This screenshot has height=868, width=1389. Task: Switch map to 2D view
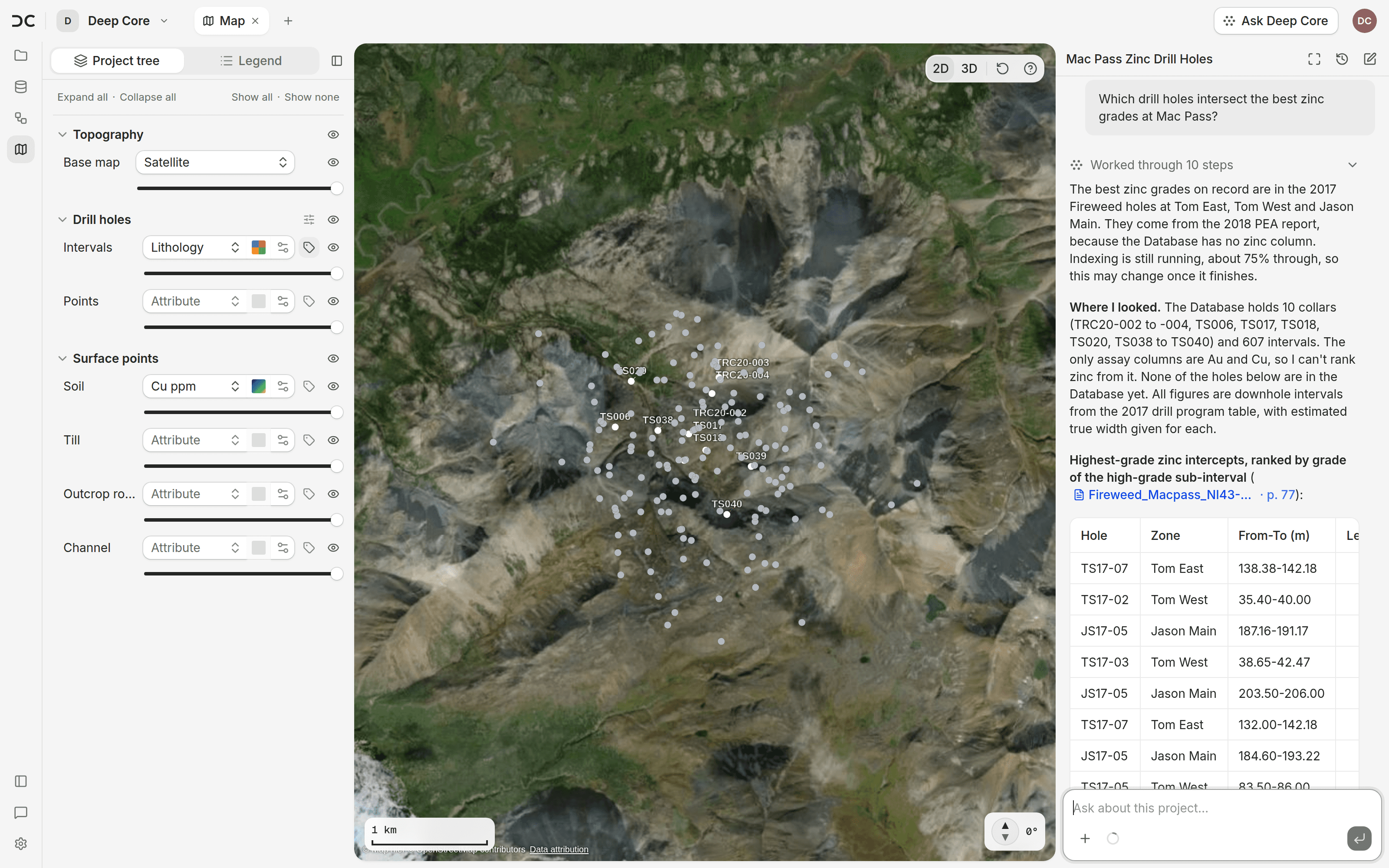coord(941,69)
